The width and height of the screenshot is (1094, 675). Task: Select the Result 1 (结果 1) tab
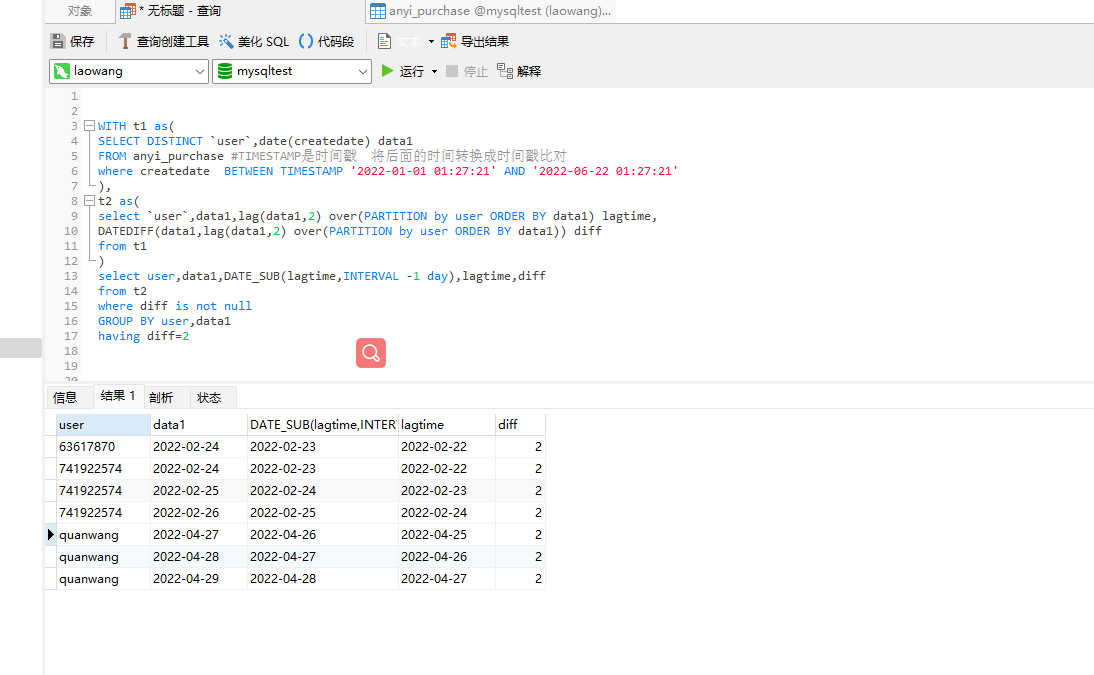118,396
